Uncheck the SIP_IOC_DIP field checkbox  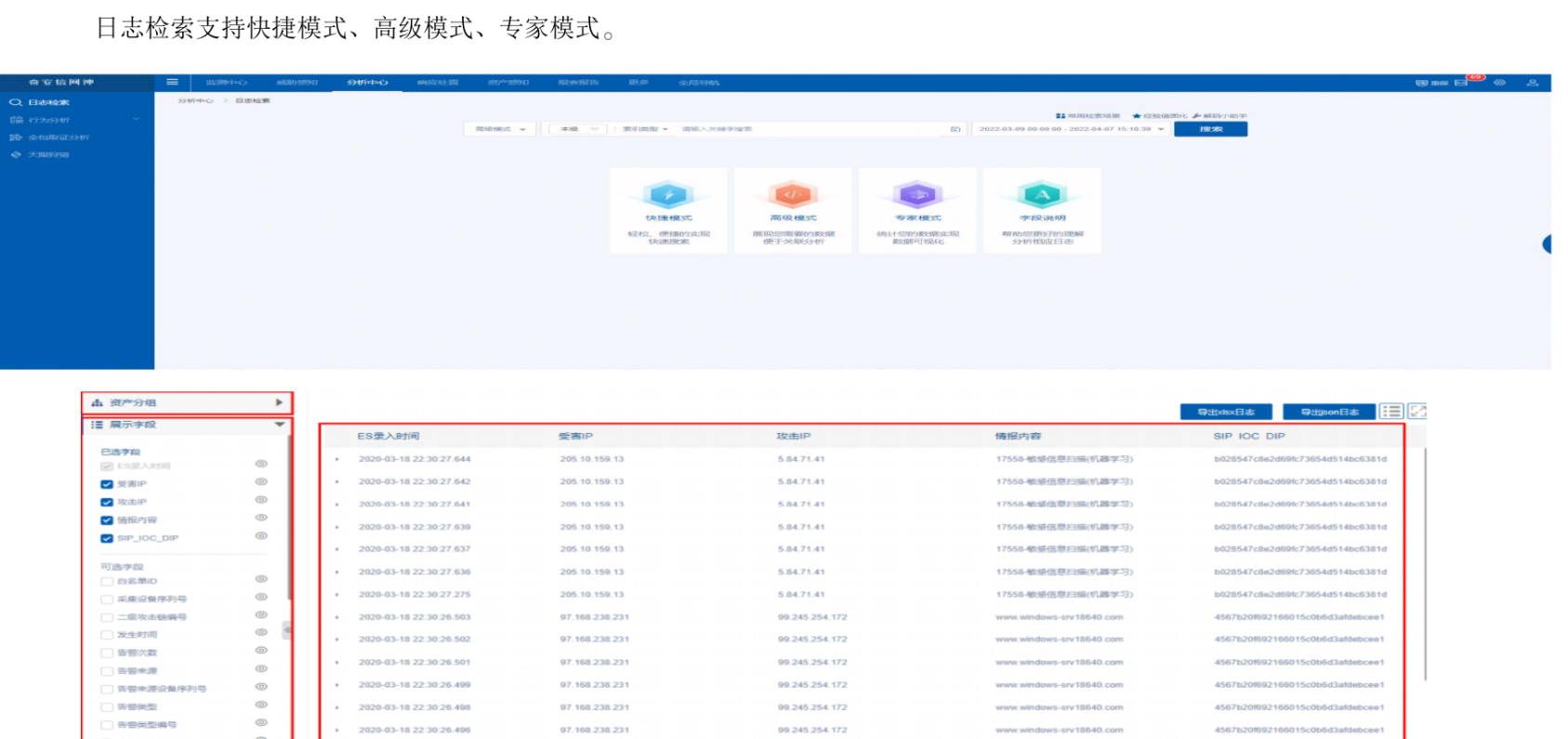click(107, 538)
